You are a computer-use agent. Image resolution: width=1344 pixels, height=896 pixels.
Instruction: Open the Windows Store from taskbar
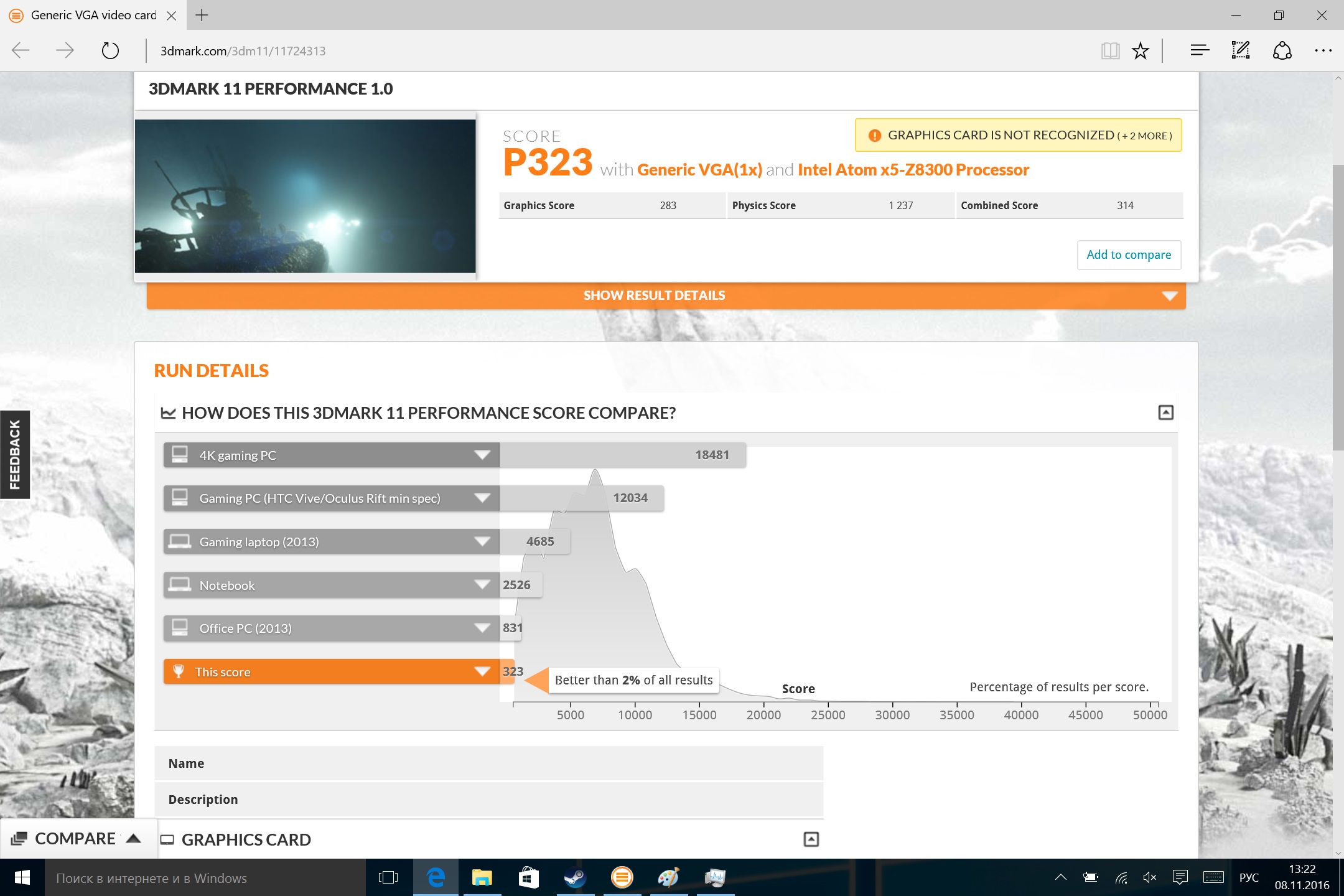pyautogui.click(x=528, y=878)
